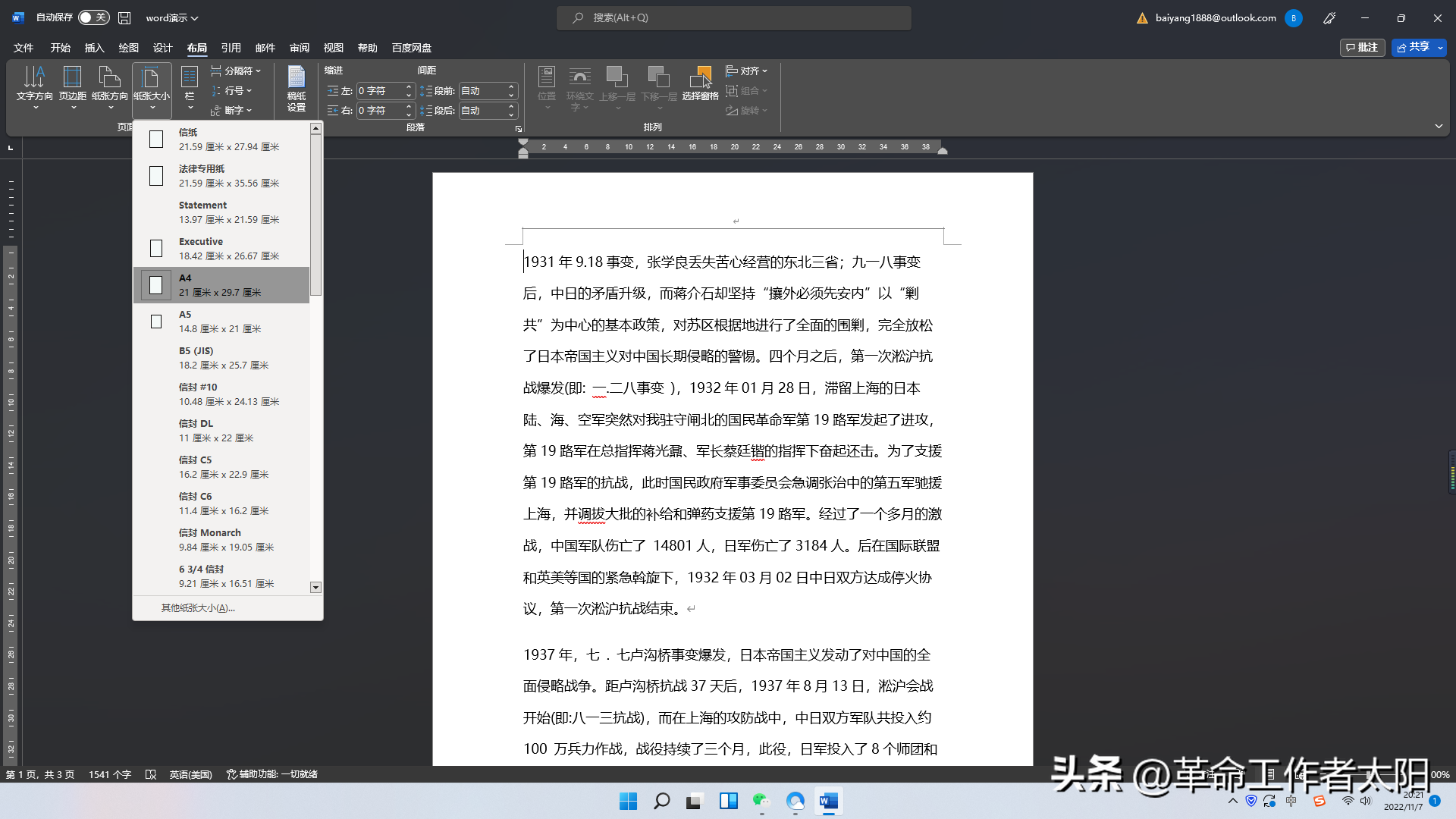Open 其他纸张大小 more paper sizes
This screenshot has height=819, width=1456.
[x=198, y=608]
